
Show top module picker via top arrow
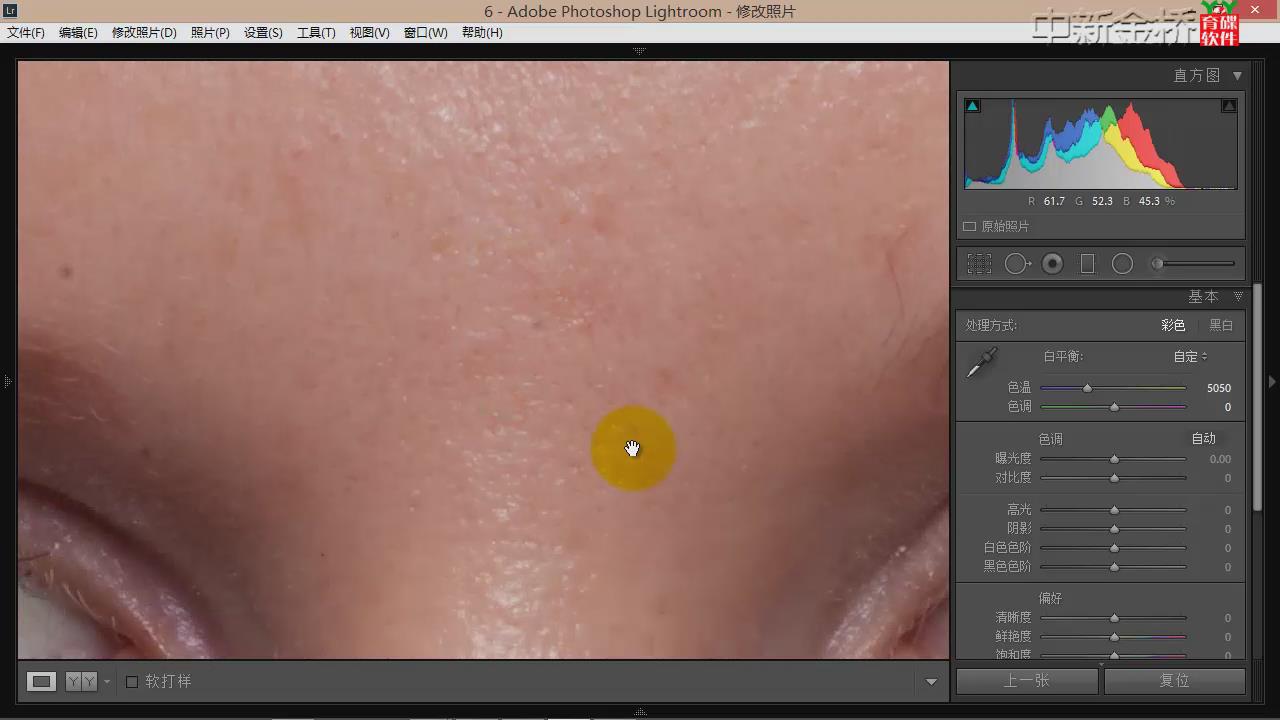pos(639,49)
